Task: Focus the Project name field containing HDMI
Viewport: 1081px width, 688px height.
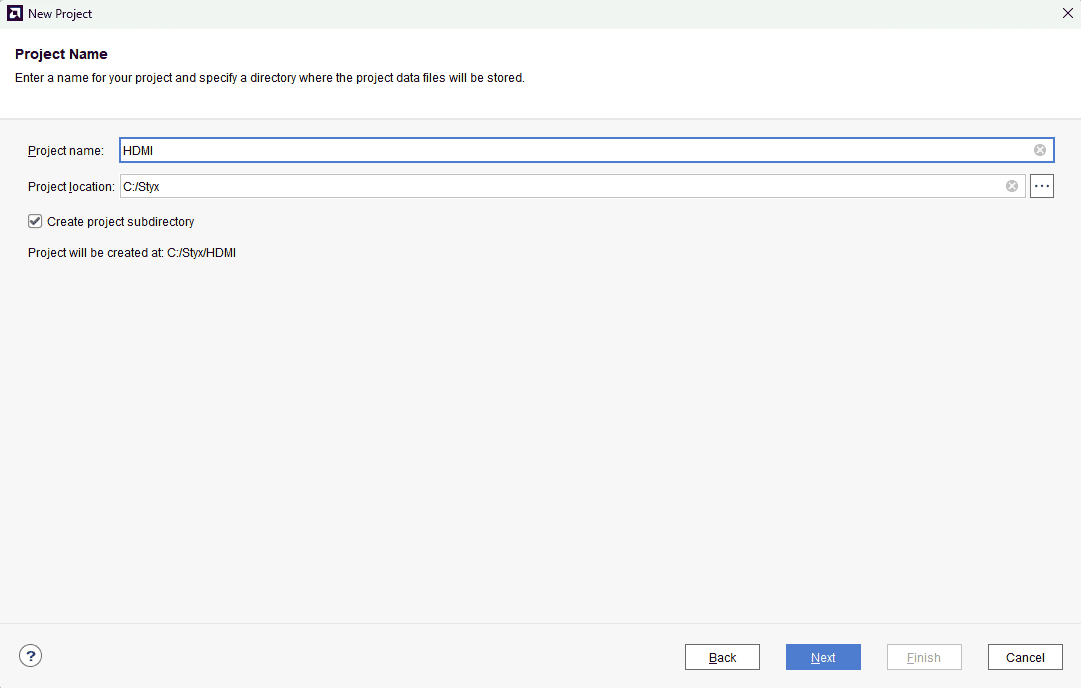Action: (x=570, y=150)
